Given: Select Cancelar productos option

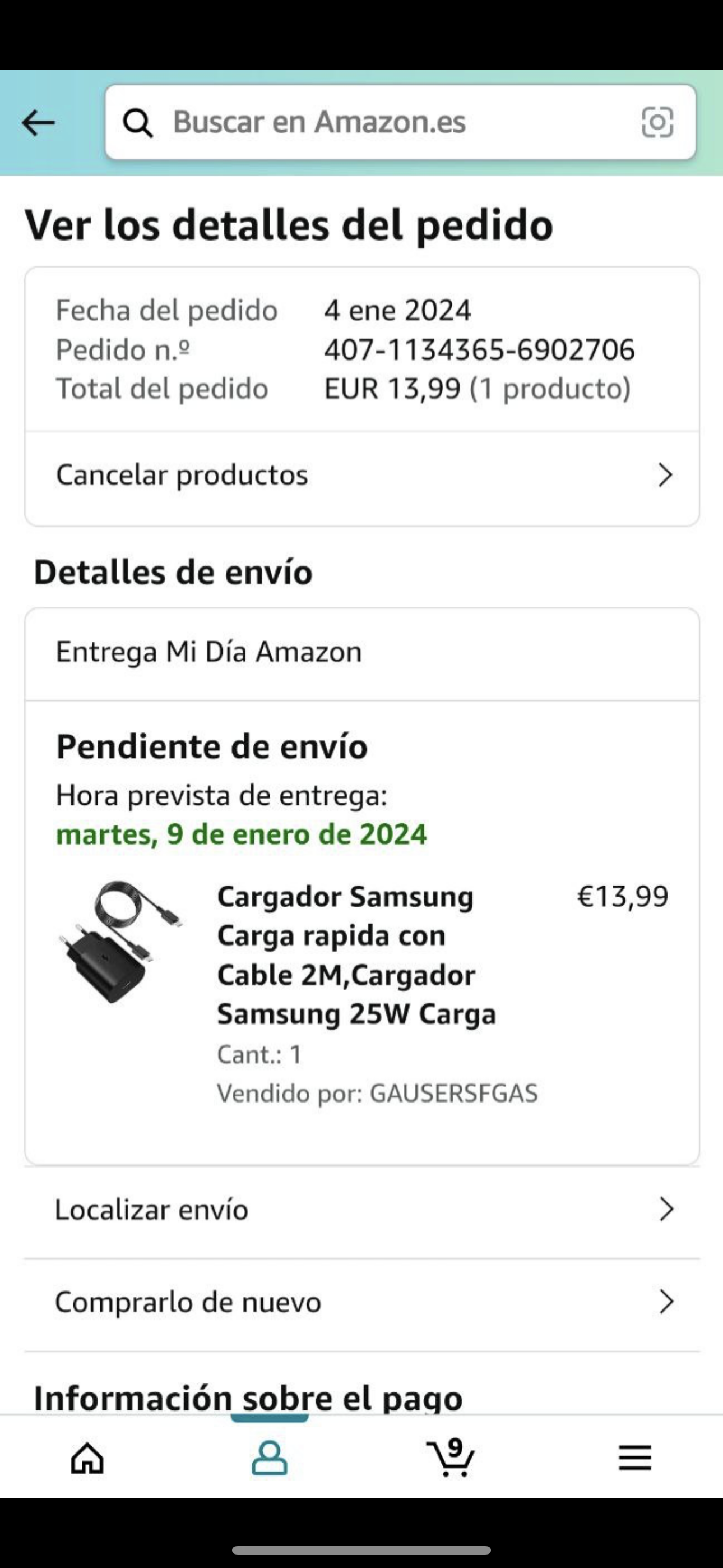Looking at the screenshot, I should (182, 476).
